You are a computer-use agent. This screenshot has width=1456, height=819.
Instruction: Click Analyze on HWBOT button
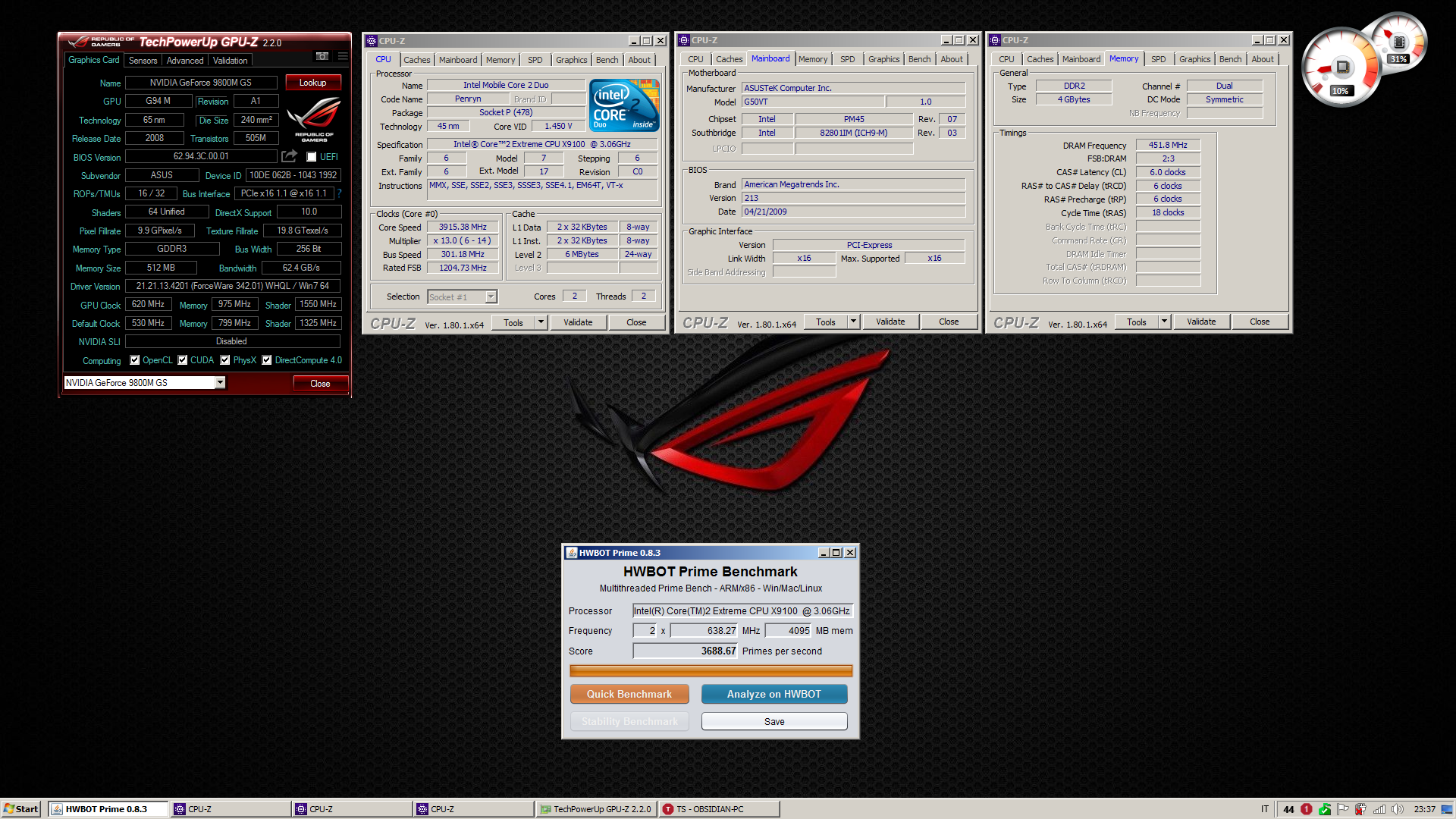[774, 694]
